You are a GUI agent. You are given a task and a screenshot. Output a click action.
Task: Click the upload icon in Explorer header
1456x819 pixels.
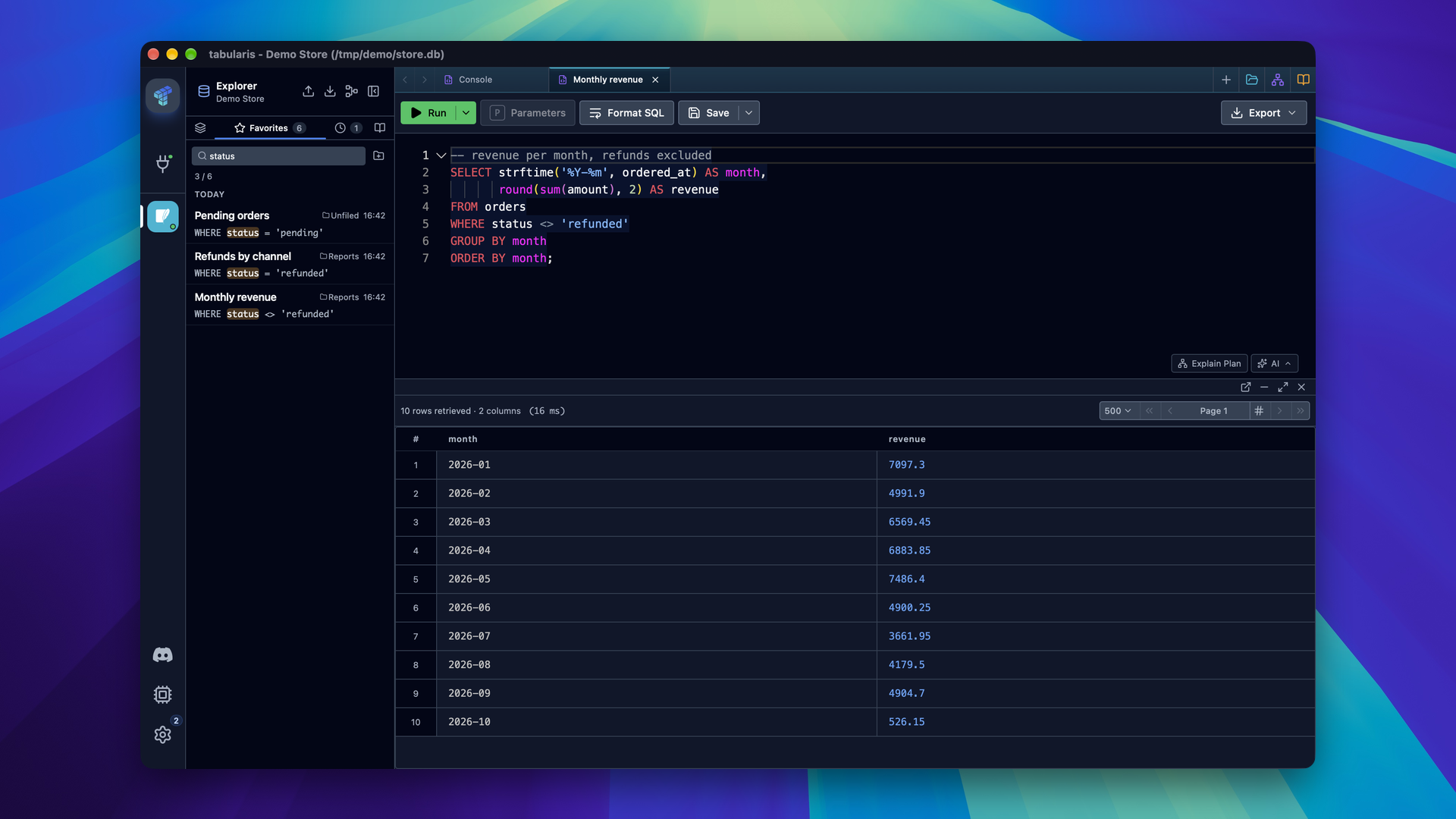pos(308,91)
